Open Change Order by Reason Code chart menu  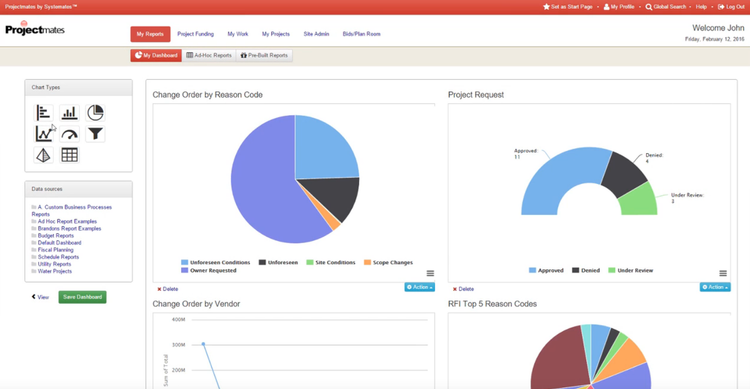coord(430,273)
